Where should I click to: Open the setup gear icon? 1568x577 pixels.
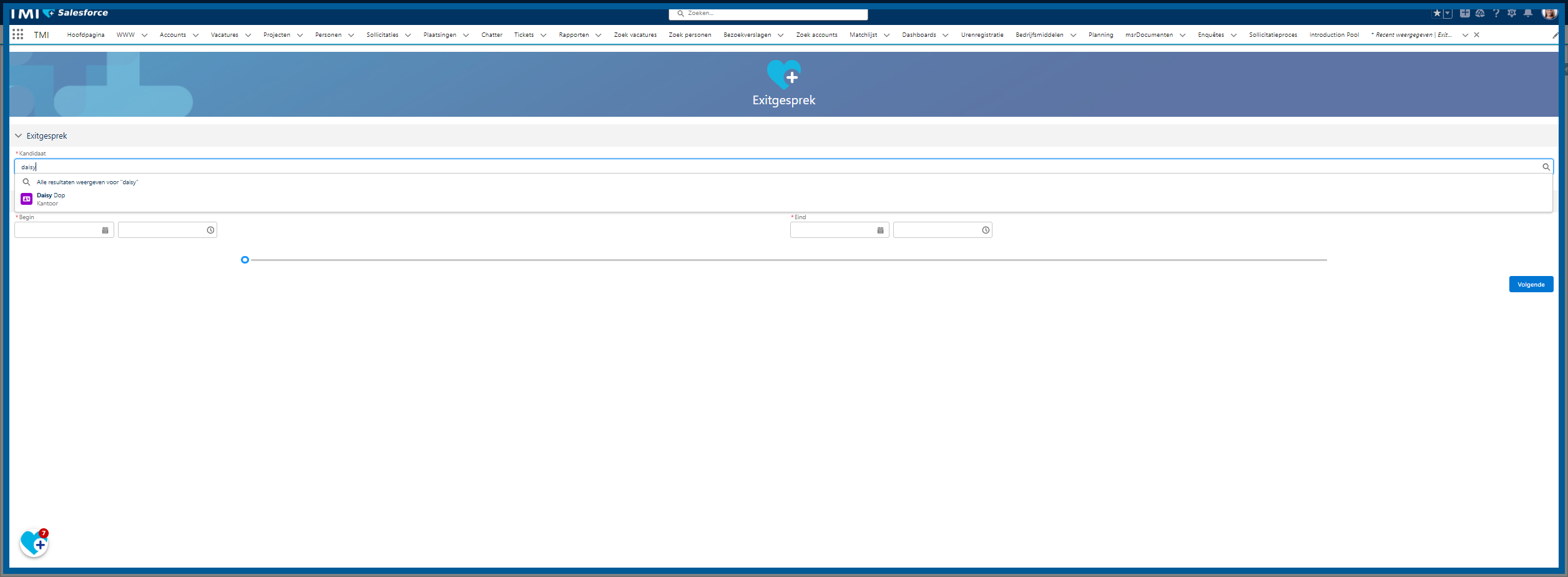point(1511,13)
